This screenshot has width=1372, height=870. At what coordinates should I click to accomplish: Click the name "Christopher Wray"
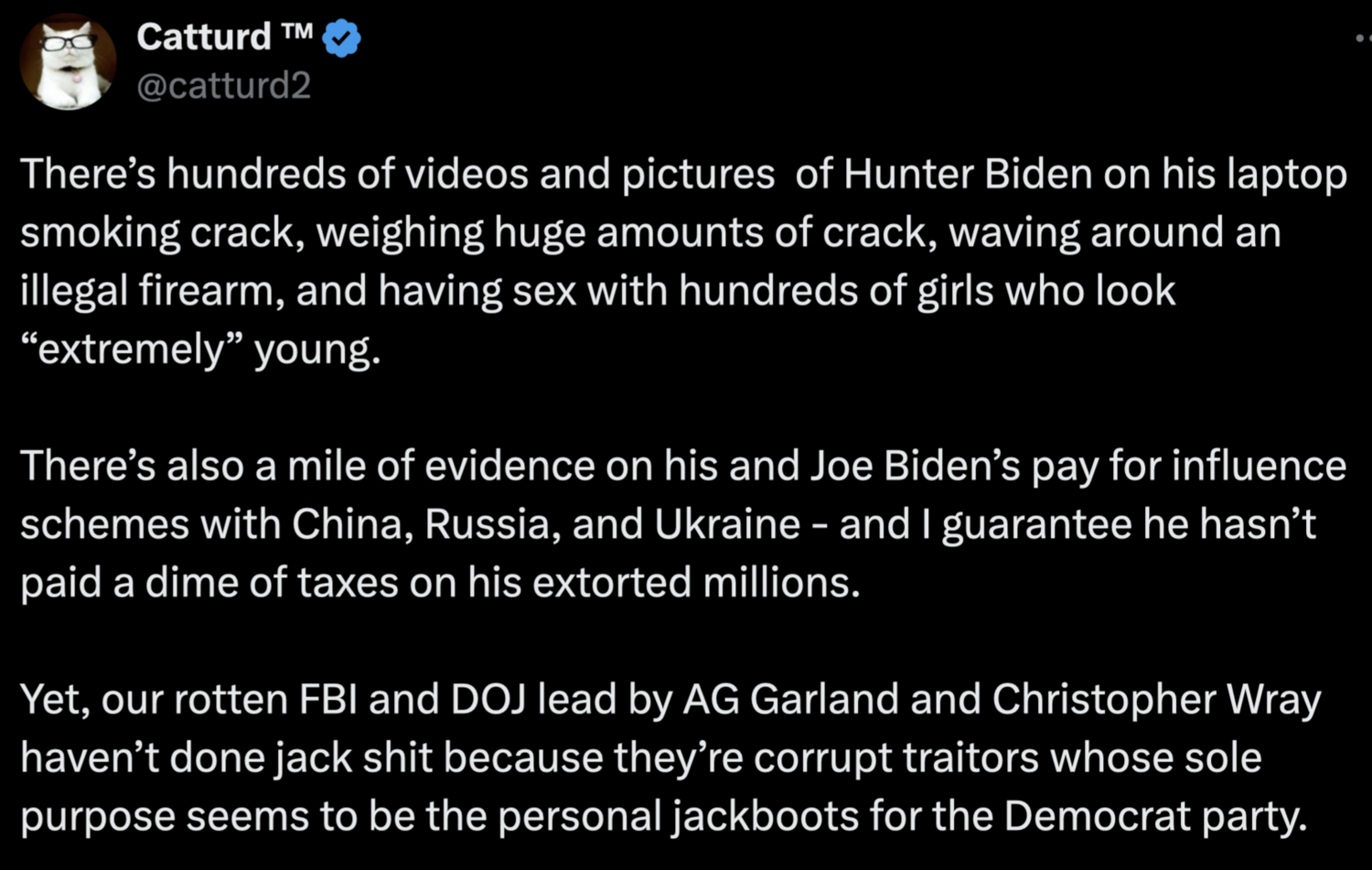(x=1156, y=700)
